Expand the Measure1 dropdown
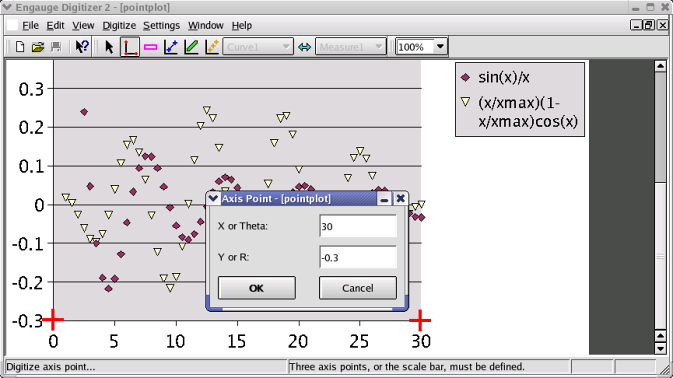The width and height of the screenshot is (673, 378). (x=351, y=47)
